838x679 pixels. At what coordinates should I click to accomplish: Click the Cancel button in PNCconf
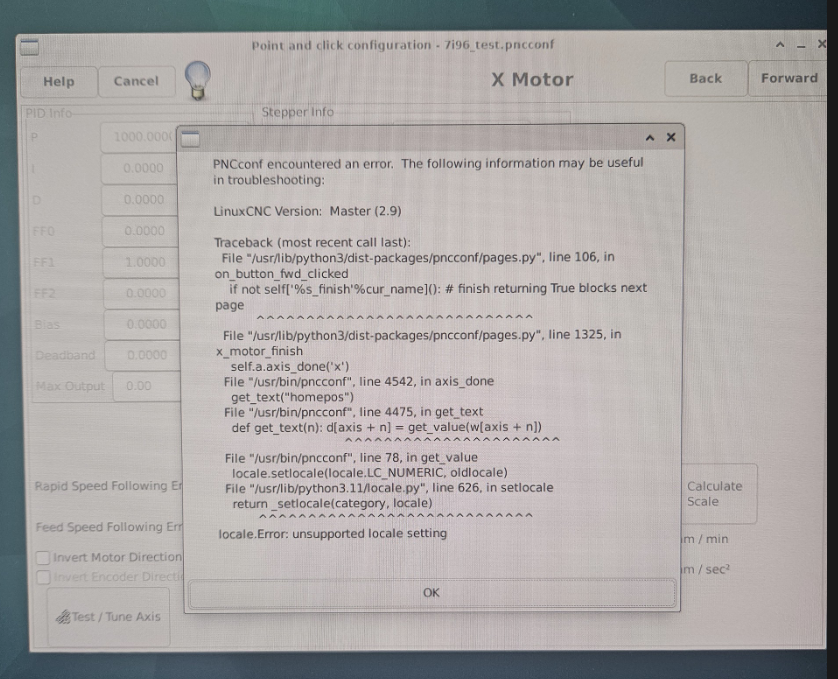(136, 81)
